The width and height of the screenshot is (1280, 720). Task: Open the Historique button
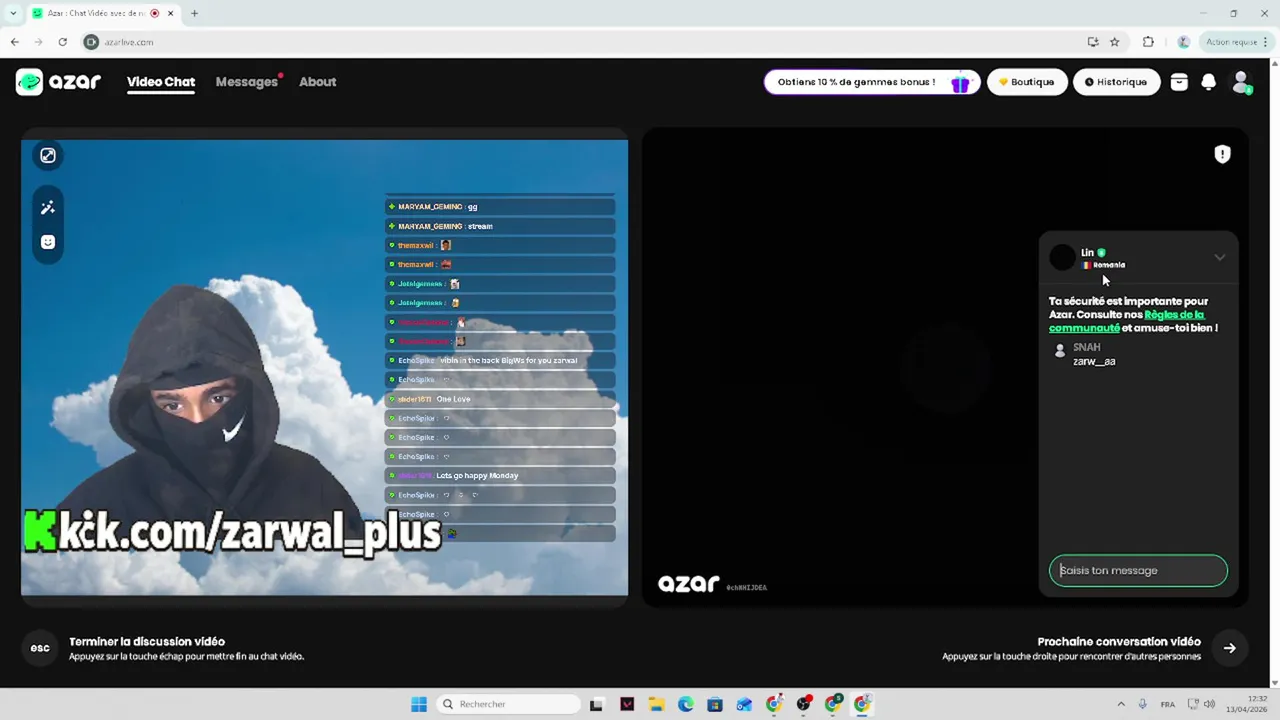pyautogui.click(x=1116, y=82)
